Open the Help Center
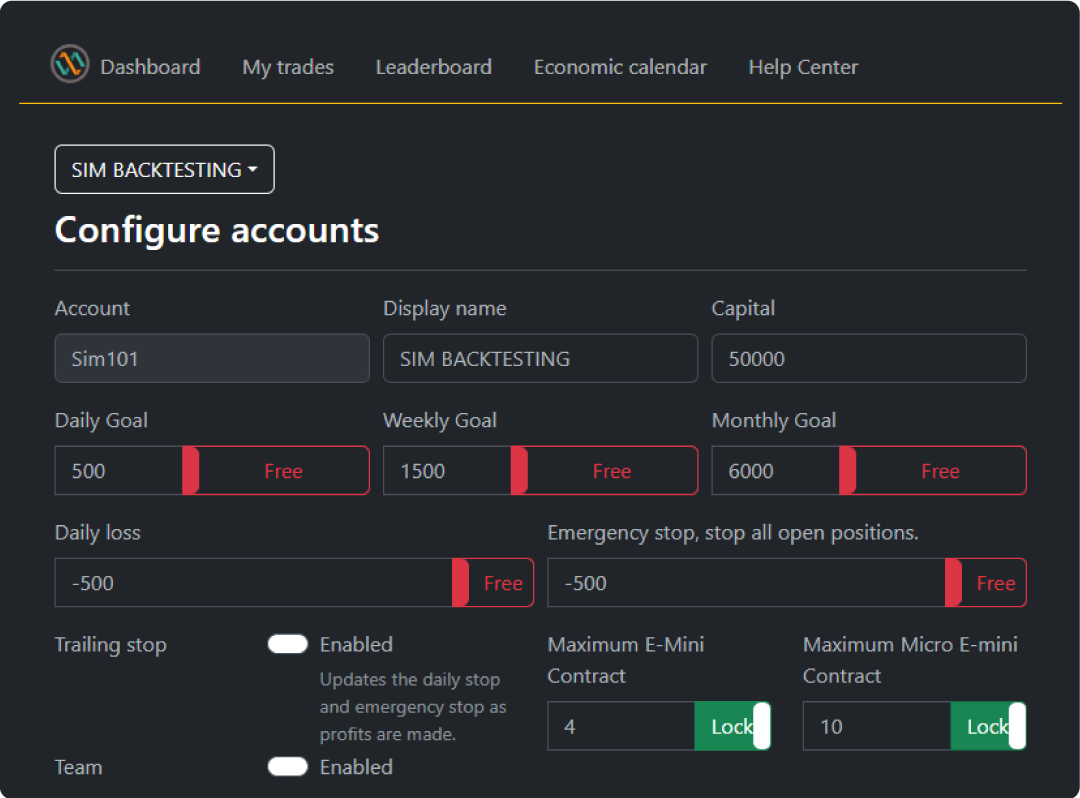Viewport: 1080px width, 798px height. click(803, 67)
